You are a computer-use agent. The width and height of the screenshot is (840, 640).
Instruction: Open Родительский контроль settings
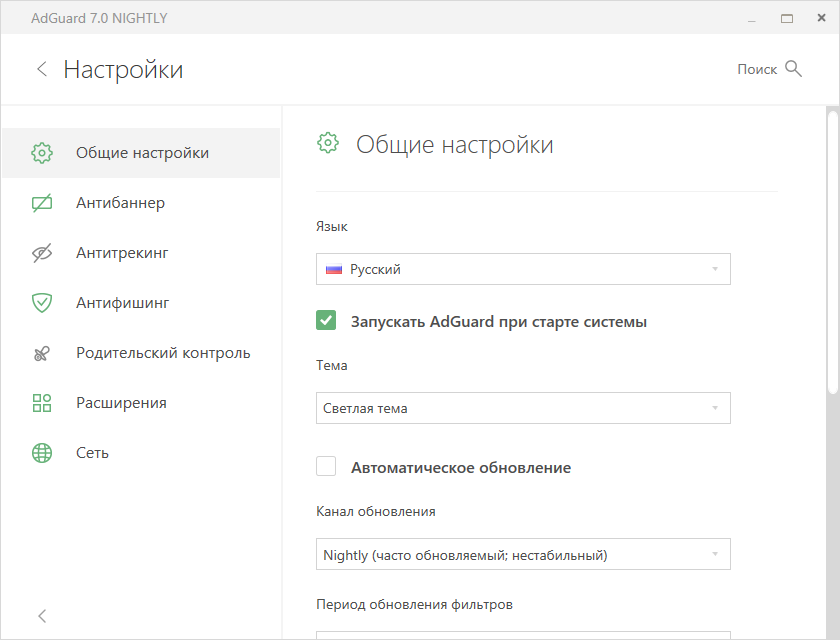point(141,353)
